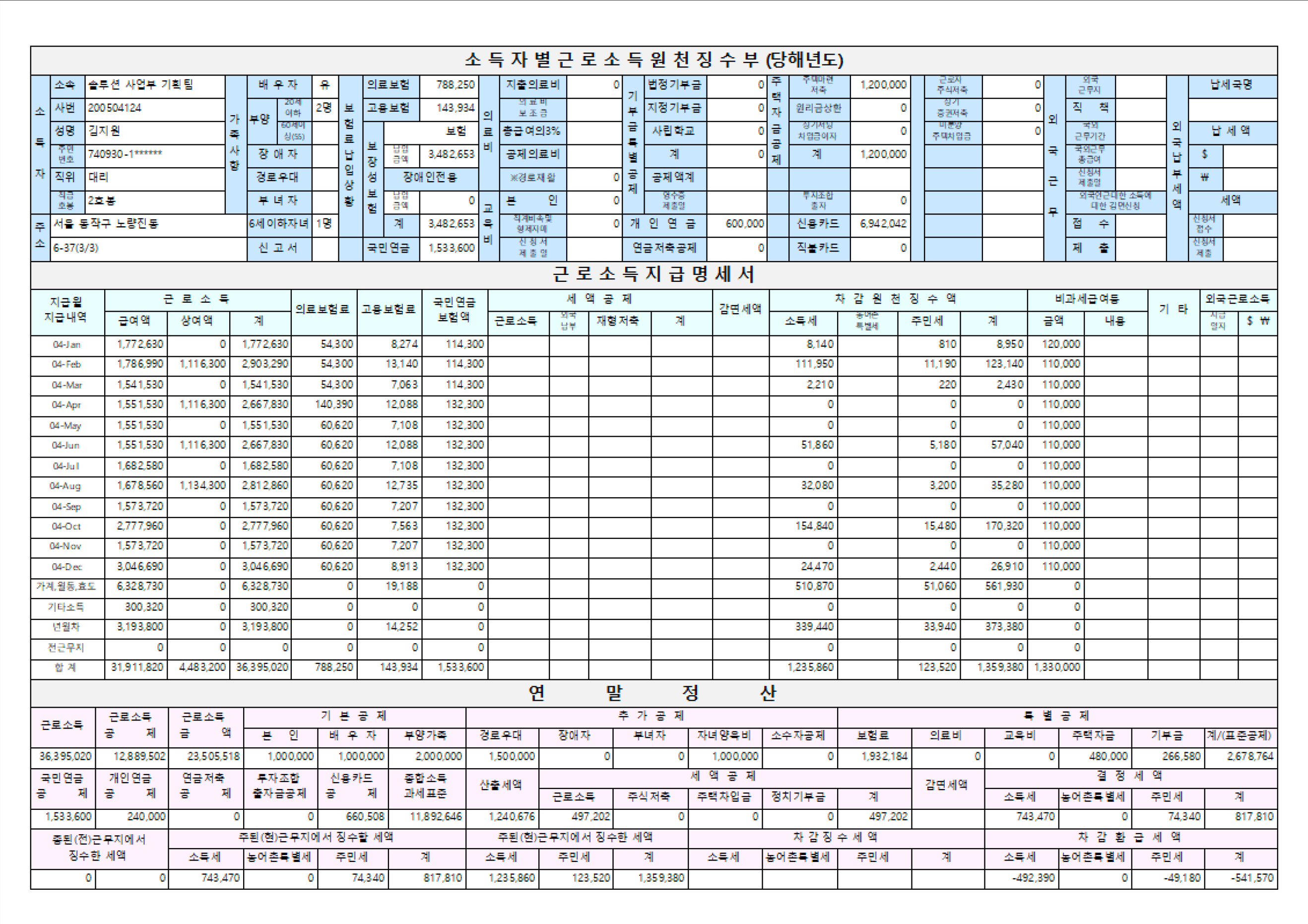Click the 산출세액 value 1,240,676
The width and height of the screenshot is (1308, 924).
point(512,817)
